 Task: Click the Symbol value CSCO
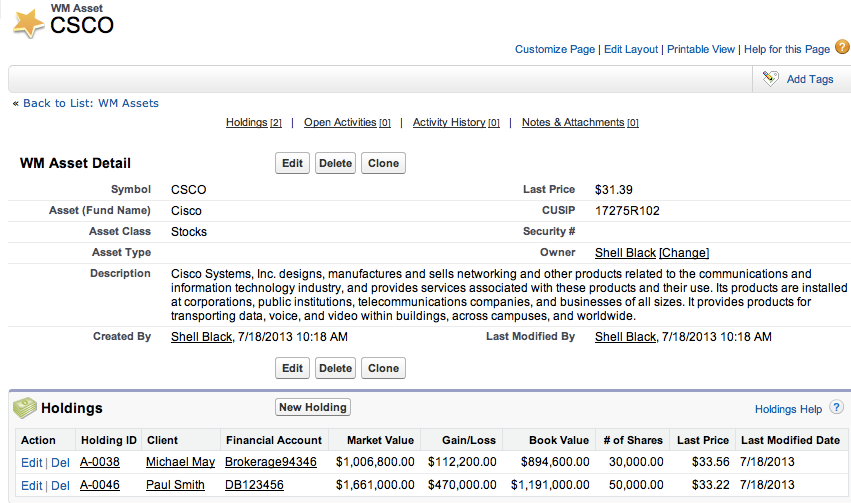(188, 190)
